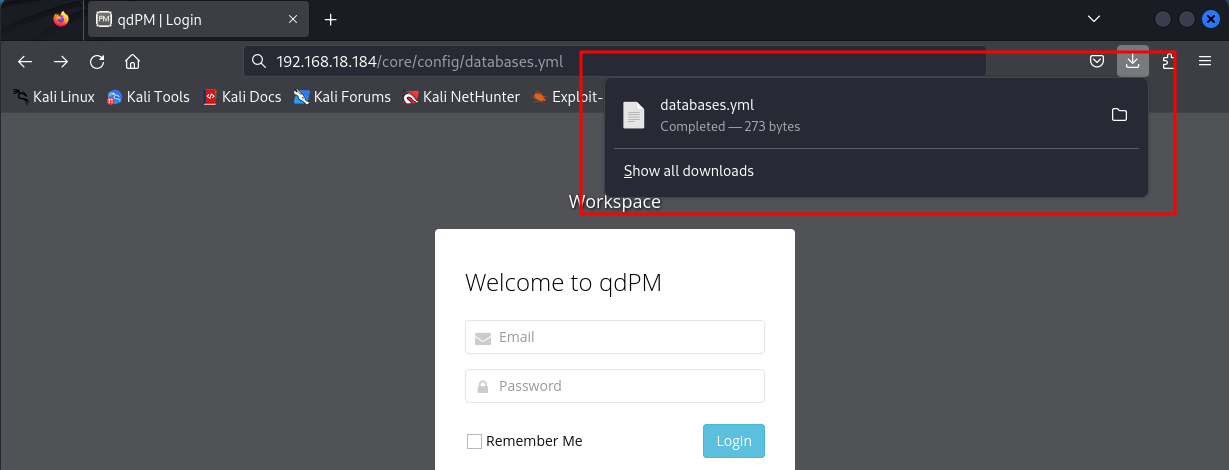Open the Downloads toolbar button
The height and width of the screenshot is (470, 1229).
coord(1132,61)
